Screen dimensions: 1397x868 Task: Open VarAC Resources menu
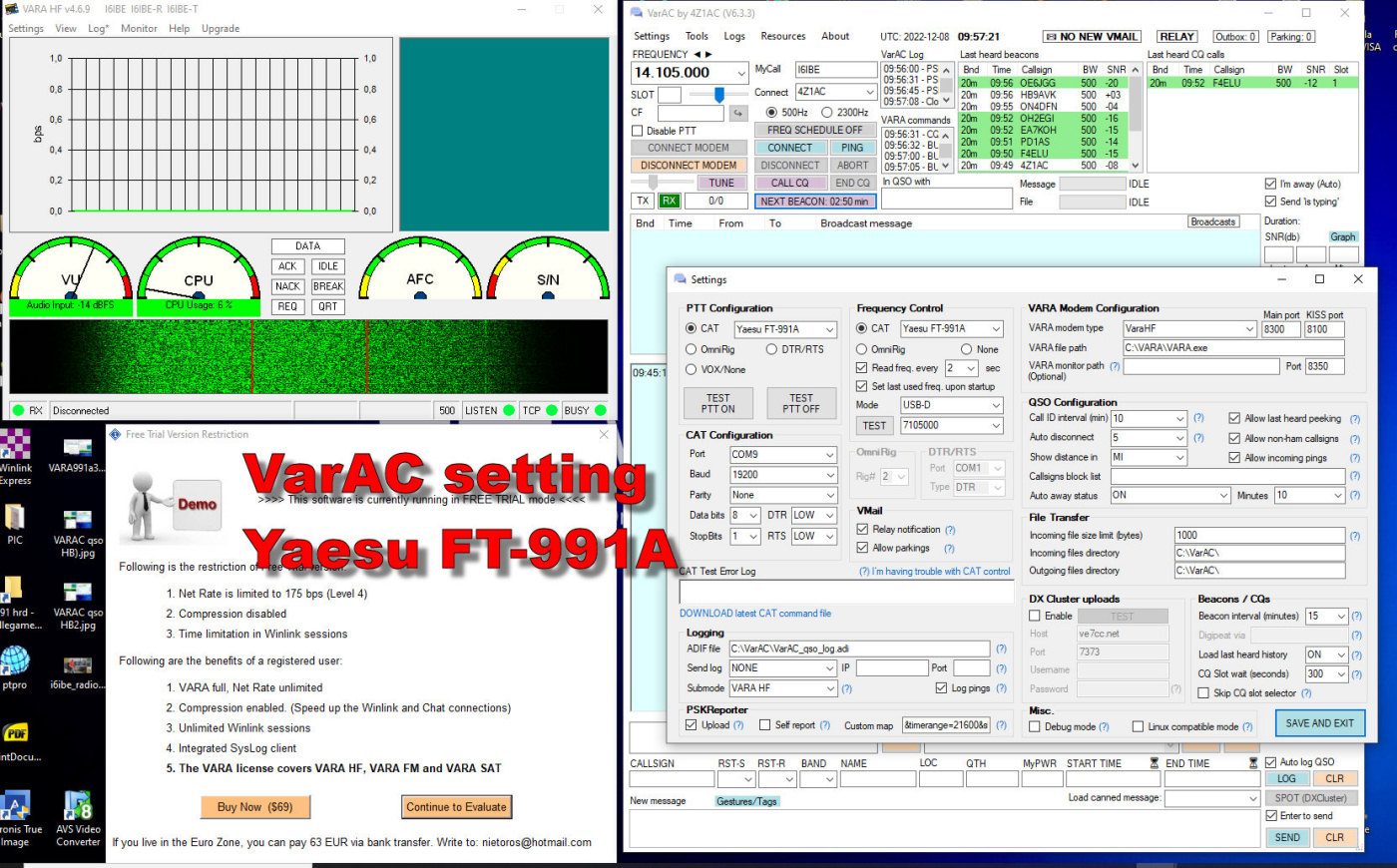[783, 36]
